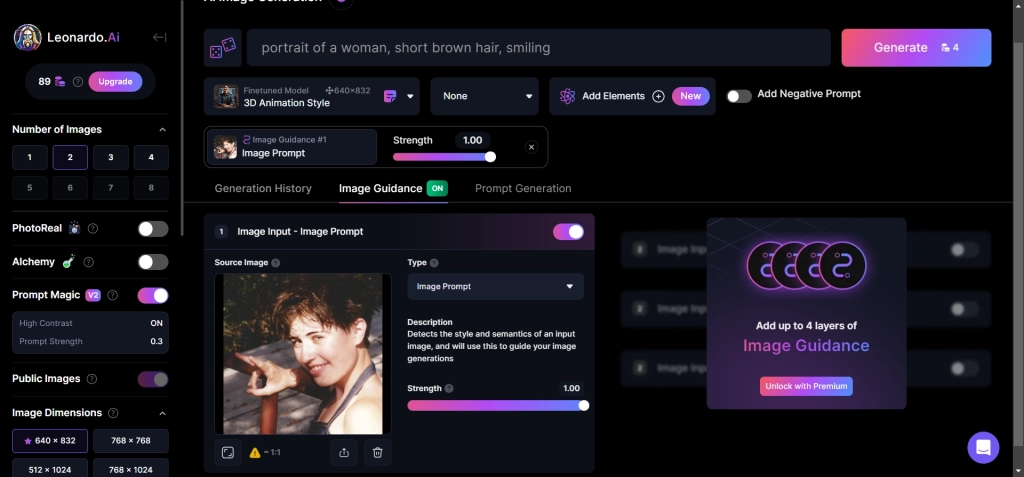This screenshot has height=477, width=1024.
Task: Adjust top Image Guidance strength slider
Action: 444,157
